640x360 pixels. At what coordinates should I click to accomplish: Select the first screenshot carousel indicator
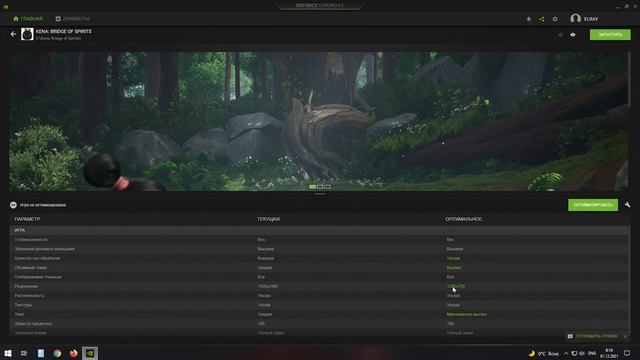point(313,187)
